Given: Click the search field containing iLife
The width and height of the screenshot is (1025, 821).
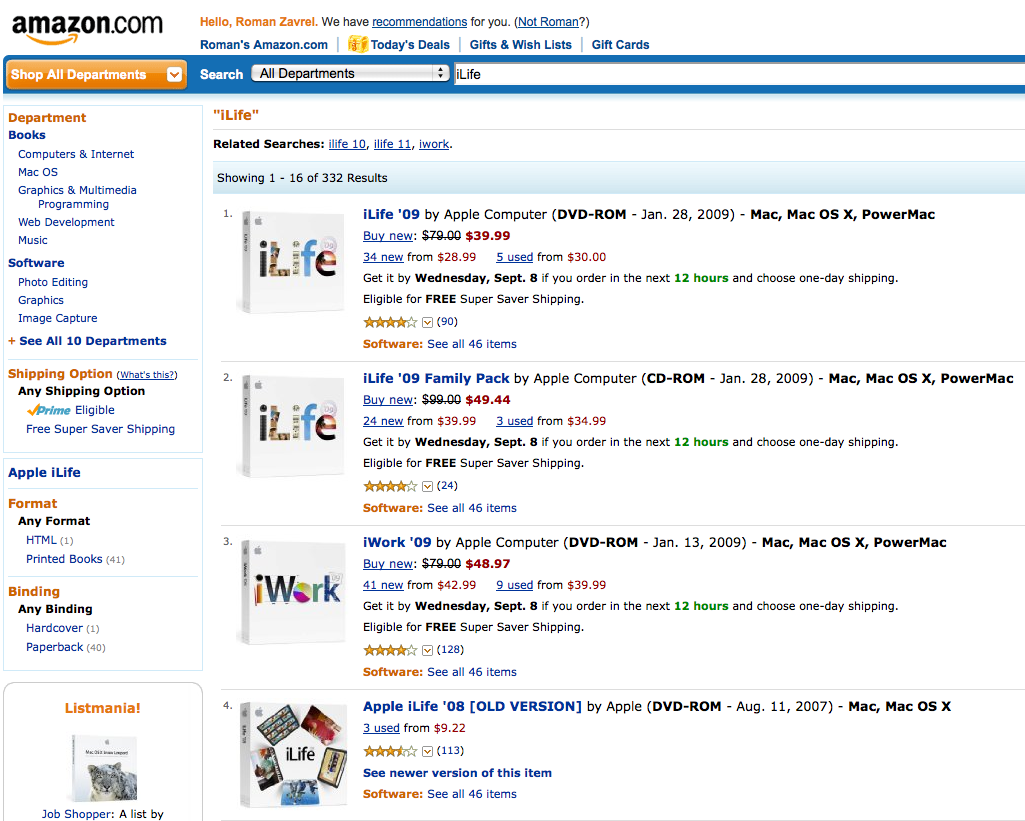Looking at the screenshot, I should [600, 73].
